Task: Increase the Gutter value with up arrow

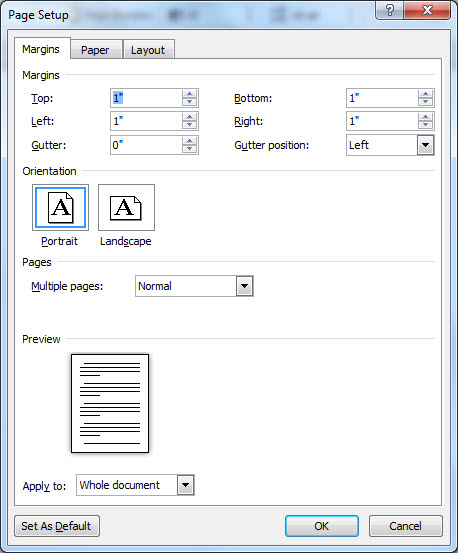Action: (190, 141)
